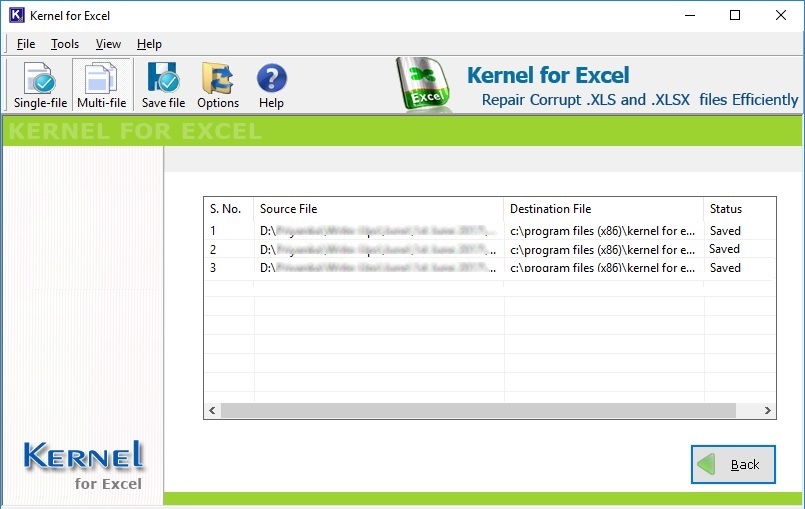Click the Saved status in row 3
This screenshot has width=805, height=509.
(x=725, y=268)
